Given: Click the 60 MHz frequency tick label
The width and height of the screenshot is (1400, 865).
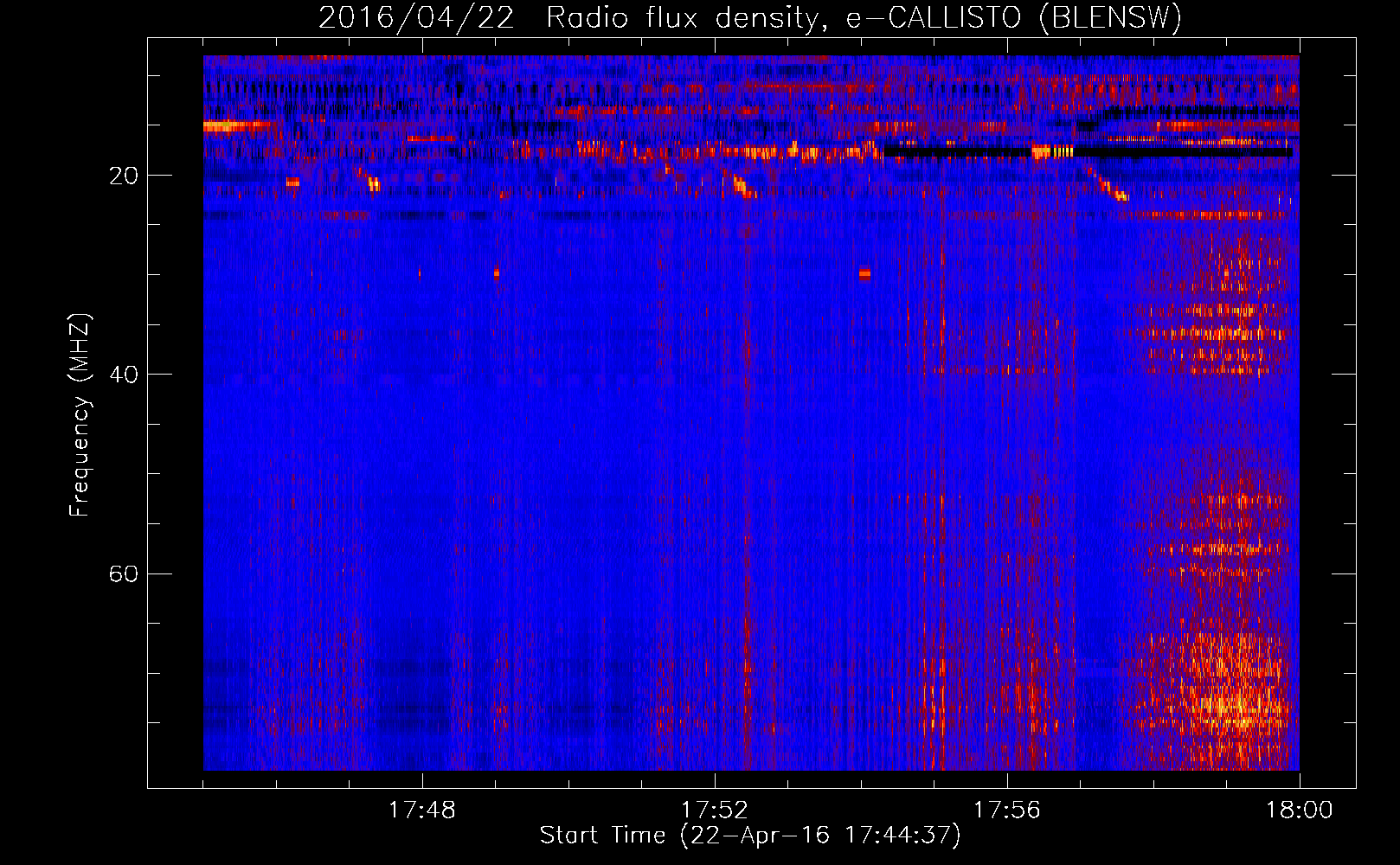Looking at the screenshot, I should (x=123, y=573).
